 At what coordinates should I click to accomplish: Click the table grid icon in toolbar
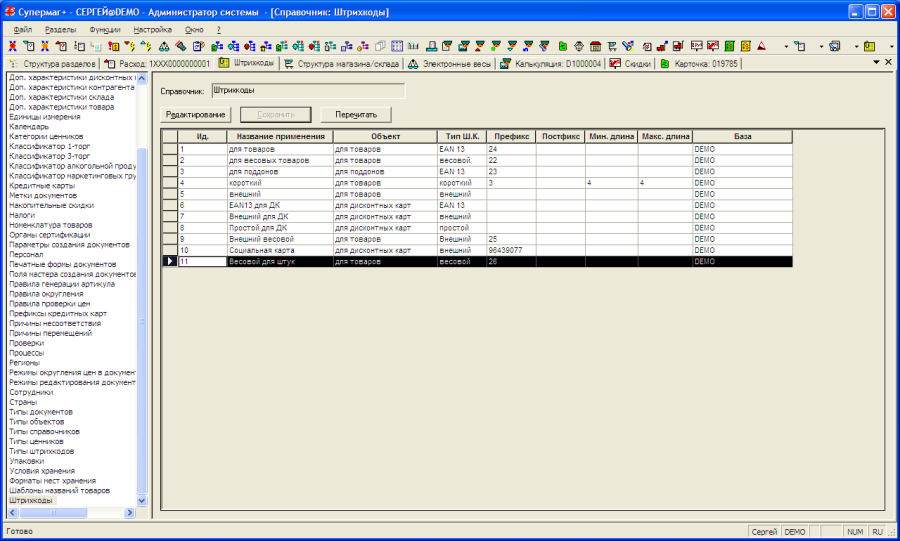[397, 46]
